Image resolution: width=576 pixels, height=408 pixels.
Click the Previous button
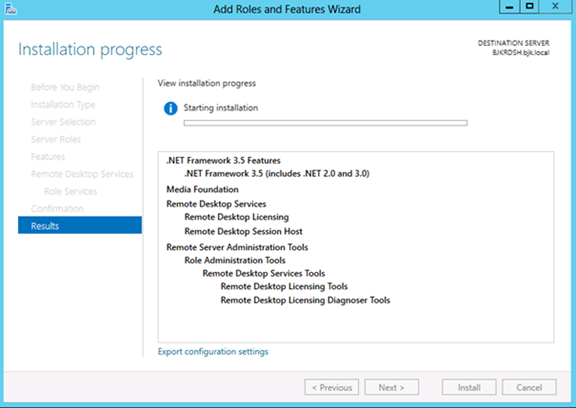coord(332,387)
